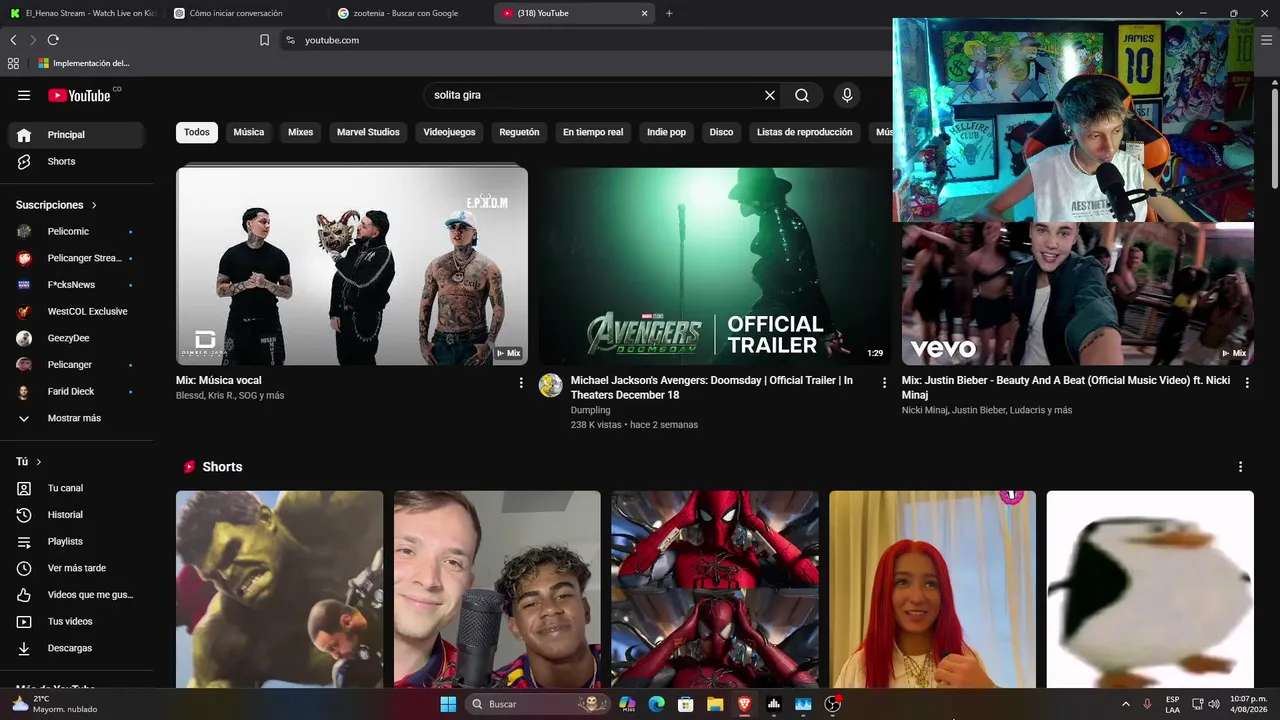
Task: Open the Pelicanger Stream subscription
Action: [x=76, y=258]
